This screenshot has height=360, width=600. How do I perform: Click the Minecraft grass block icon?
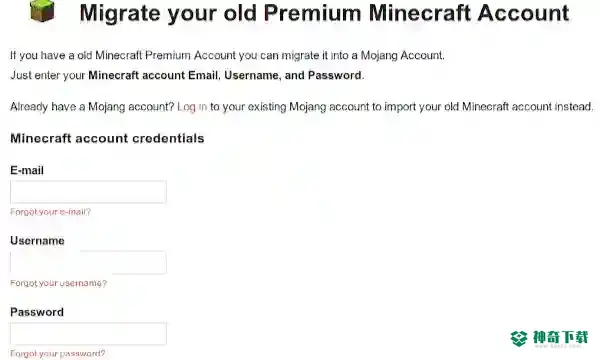[x=42, y=10]
